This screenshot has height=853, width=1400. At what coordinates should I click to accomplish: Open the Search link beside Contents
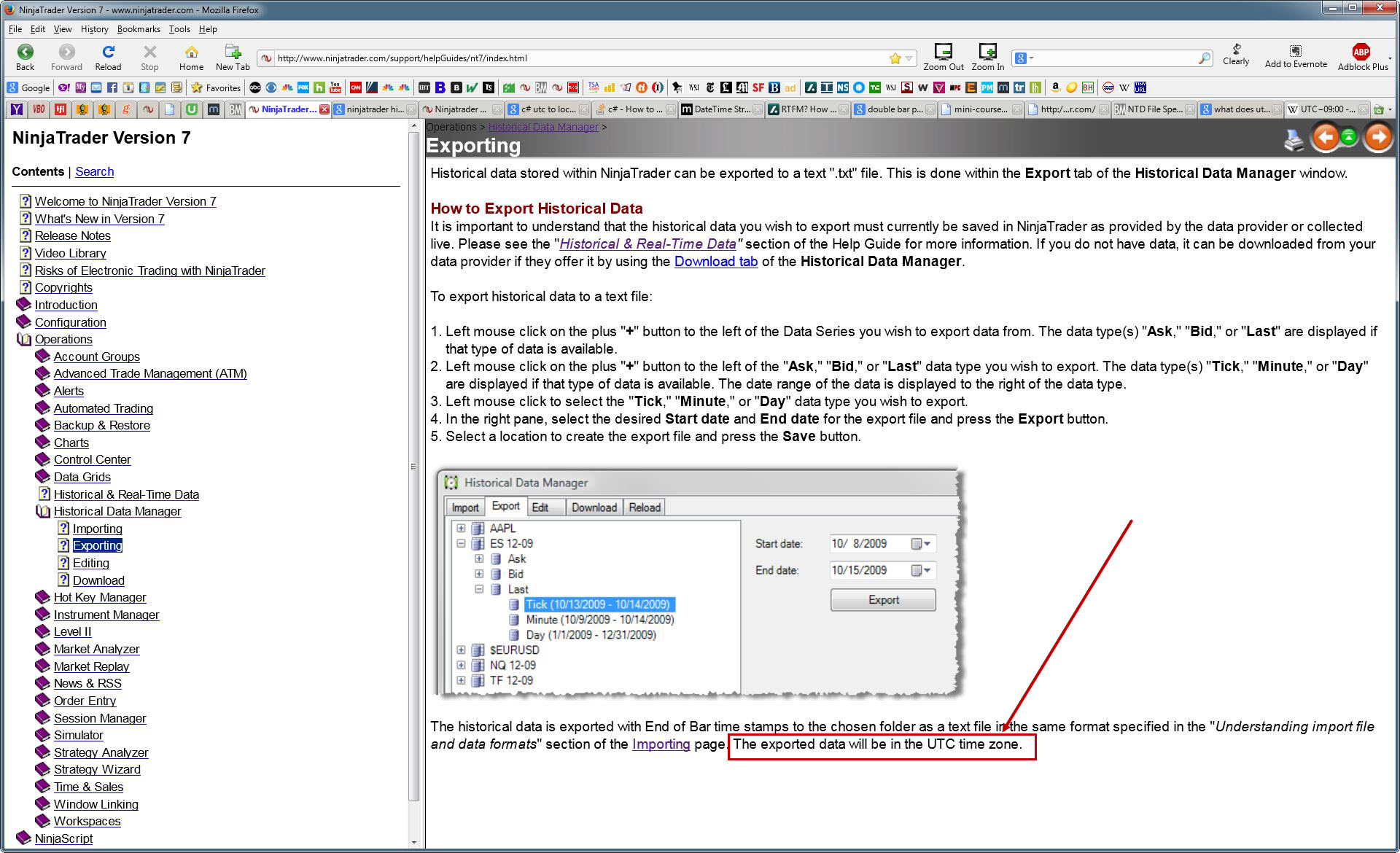pyautogui.click(x=95, y=172)
